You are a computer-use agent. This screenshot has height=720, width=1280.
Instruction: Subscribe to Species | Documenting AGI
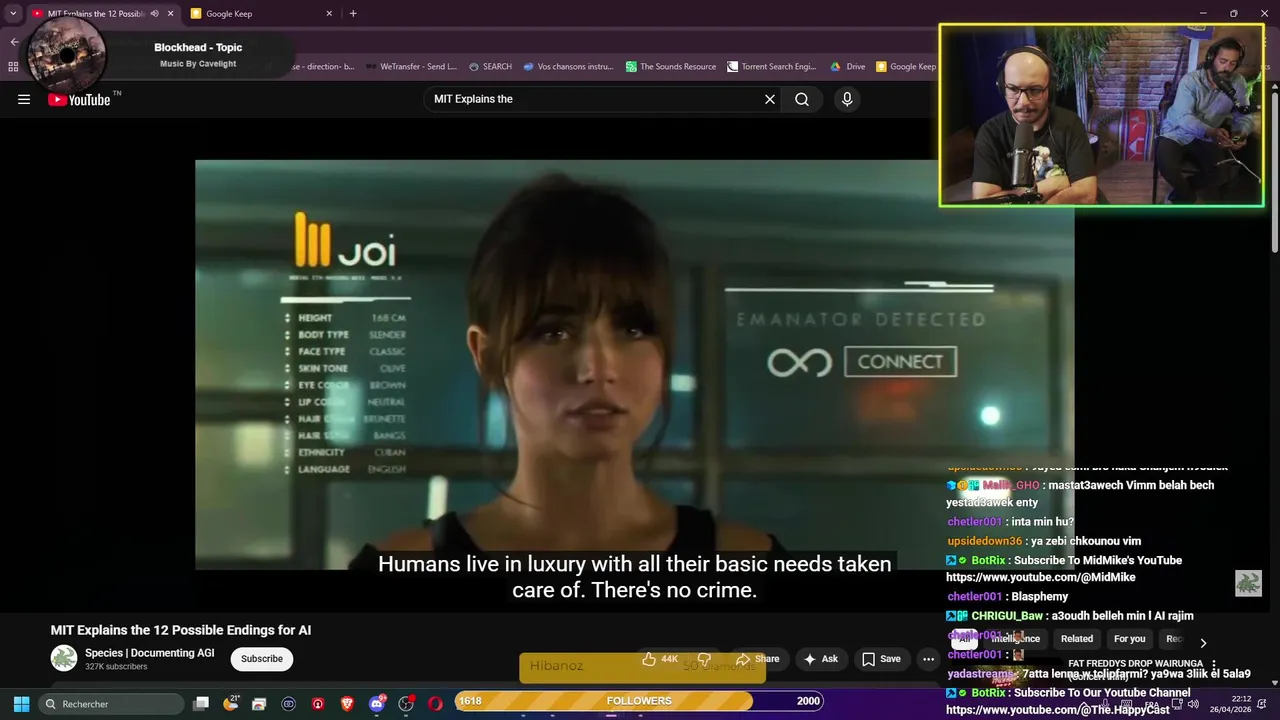pyautogui.click(x=262, y=659)
